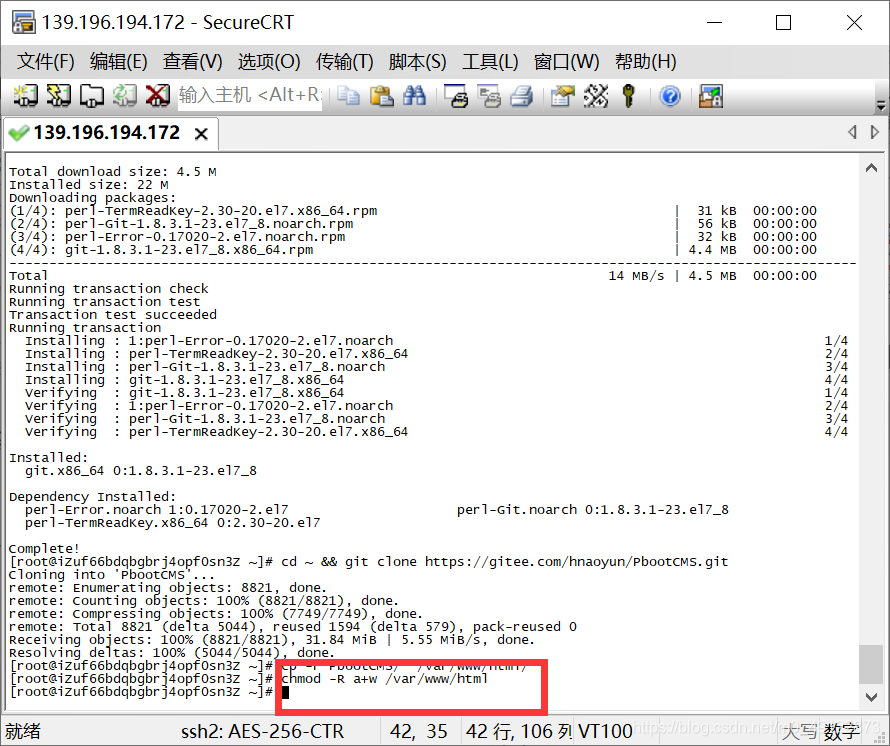The width and height of the screenshot is (890, 746).
Task: Open the 工具(L) menu
Action: (490, 61)
